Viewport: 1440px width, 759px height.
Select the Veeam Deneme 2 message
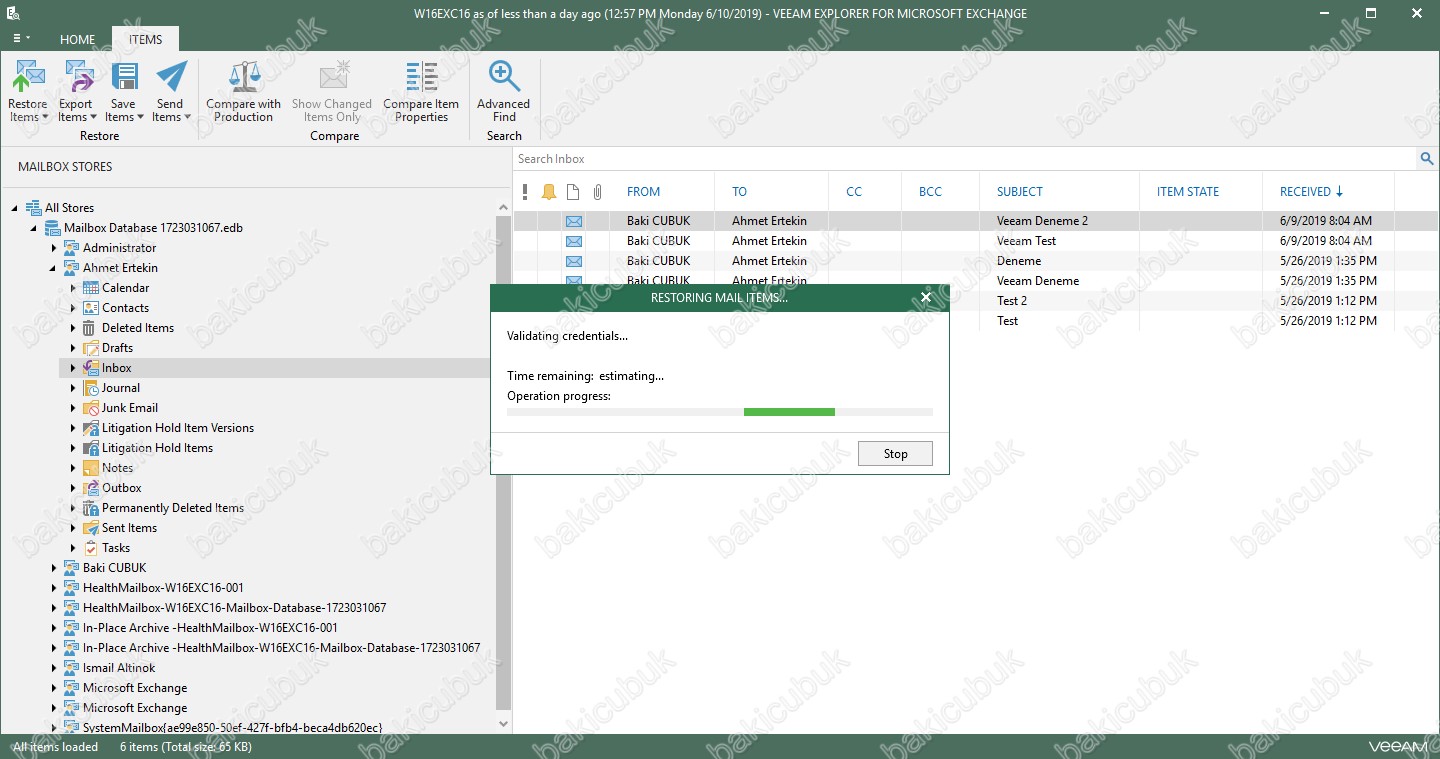pyautogui.click(x=977, y=221)
